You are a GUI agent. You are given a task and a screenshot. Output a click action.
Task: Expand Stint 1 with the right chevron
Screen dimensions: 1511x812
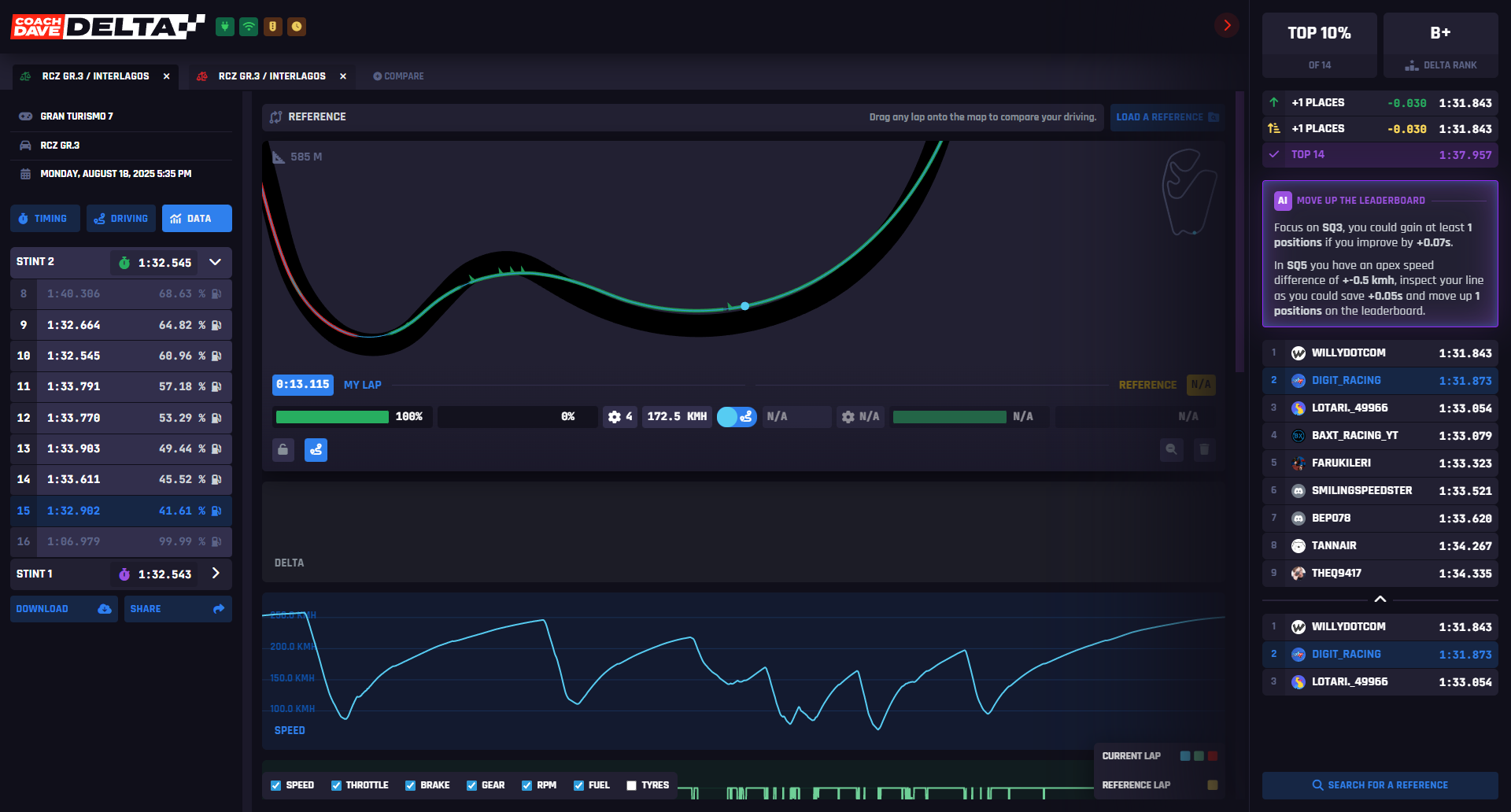[x=216, y=574]
